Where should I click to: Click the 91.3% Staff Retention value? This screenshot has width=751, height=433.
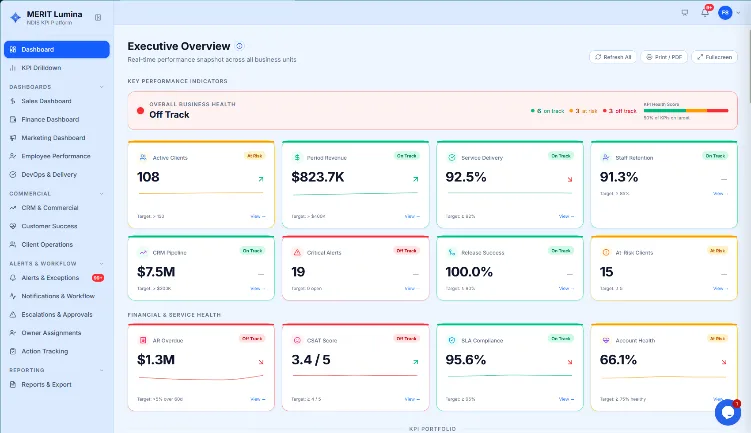pyautogui.click(x=619, y=177)
